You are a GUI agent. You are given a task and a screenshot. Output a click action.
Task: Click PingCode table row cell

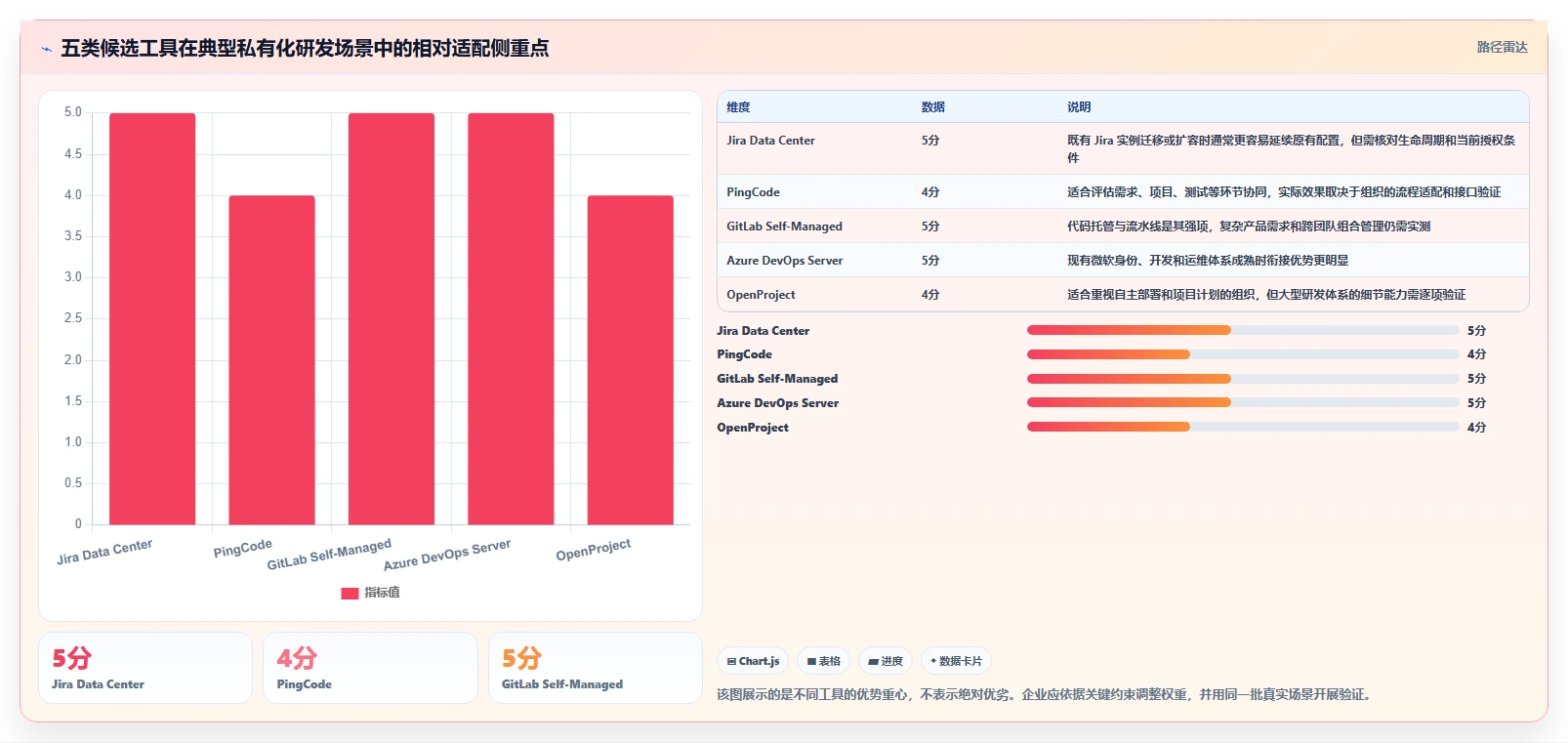753,192
